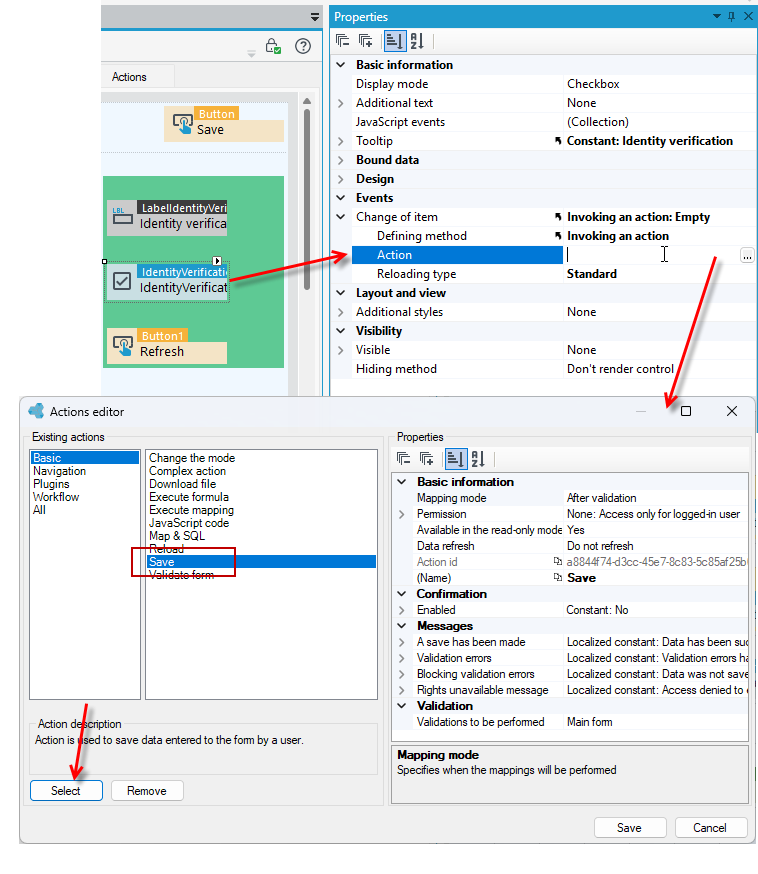Choose the Change the mode action
The image size is (758, 874).
[x=192, y=458]
